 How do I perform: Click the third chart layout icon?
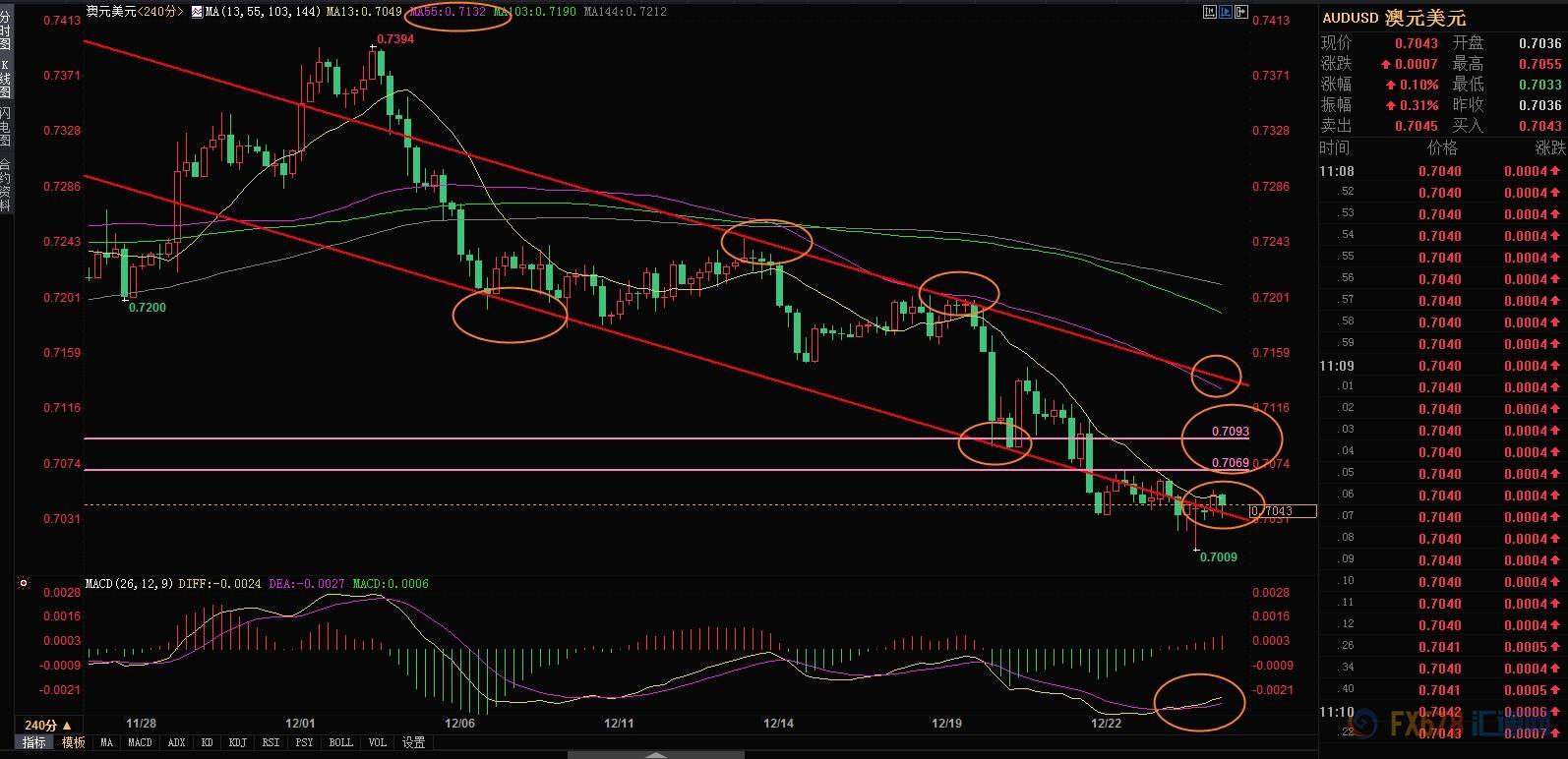(1240, 12)
